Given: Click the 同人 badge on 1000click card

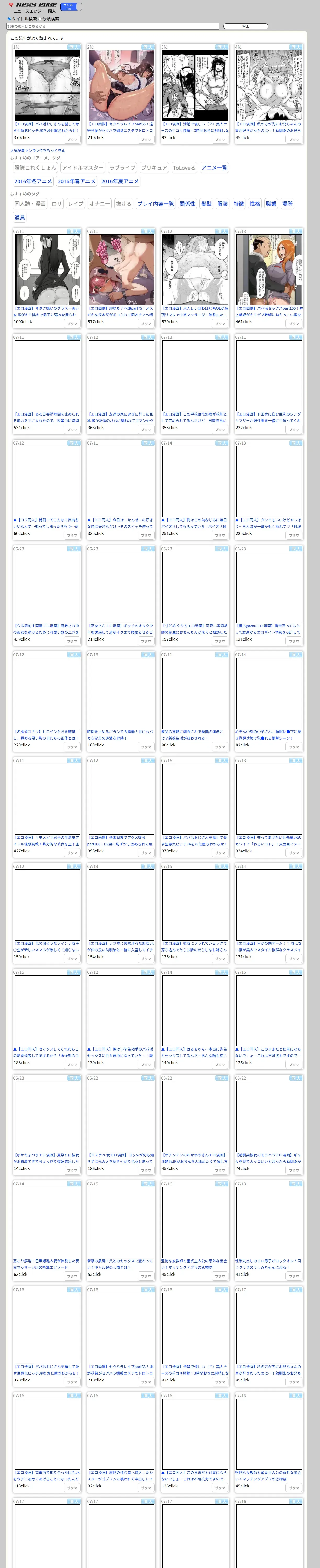Looking at the screenshot, I should click(74, 231).
